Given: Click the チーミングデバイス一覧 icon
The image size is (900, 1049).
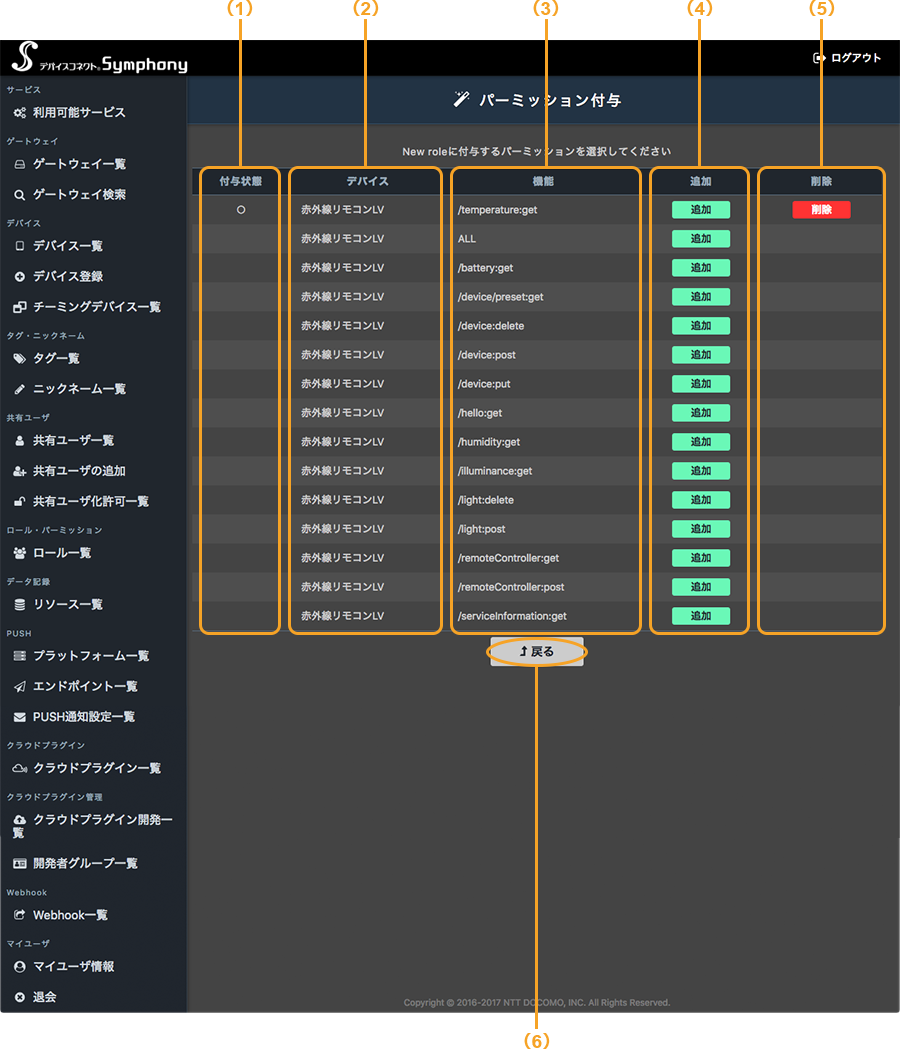Looking at the screenshot, I should [x=20, y=307].
